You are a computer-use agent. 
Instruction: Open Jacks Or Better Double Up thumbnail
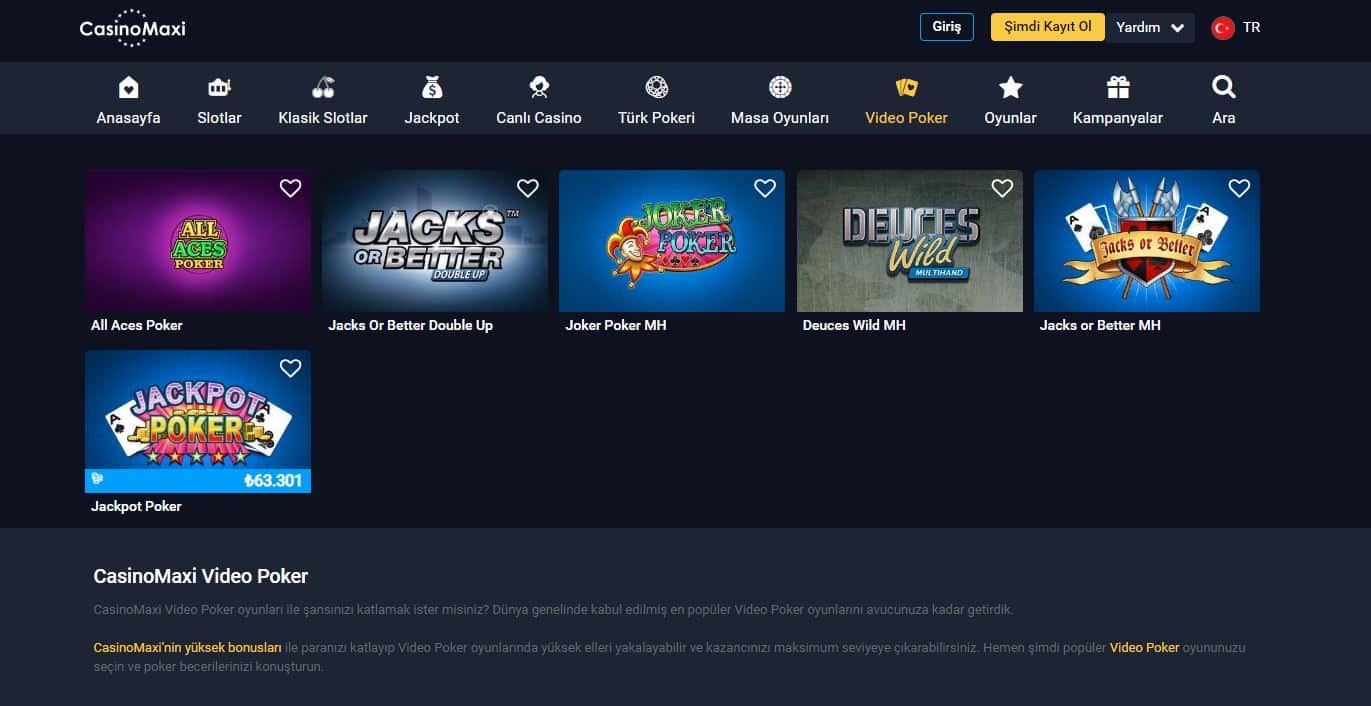tap(435, 241)
